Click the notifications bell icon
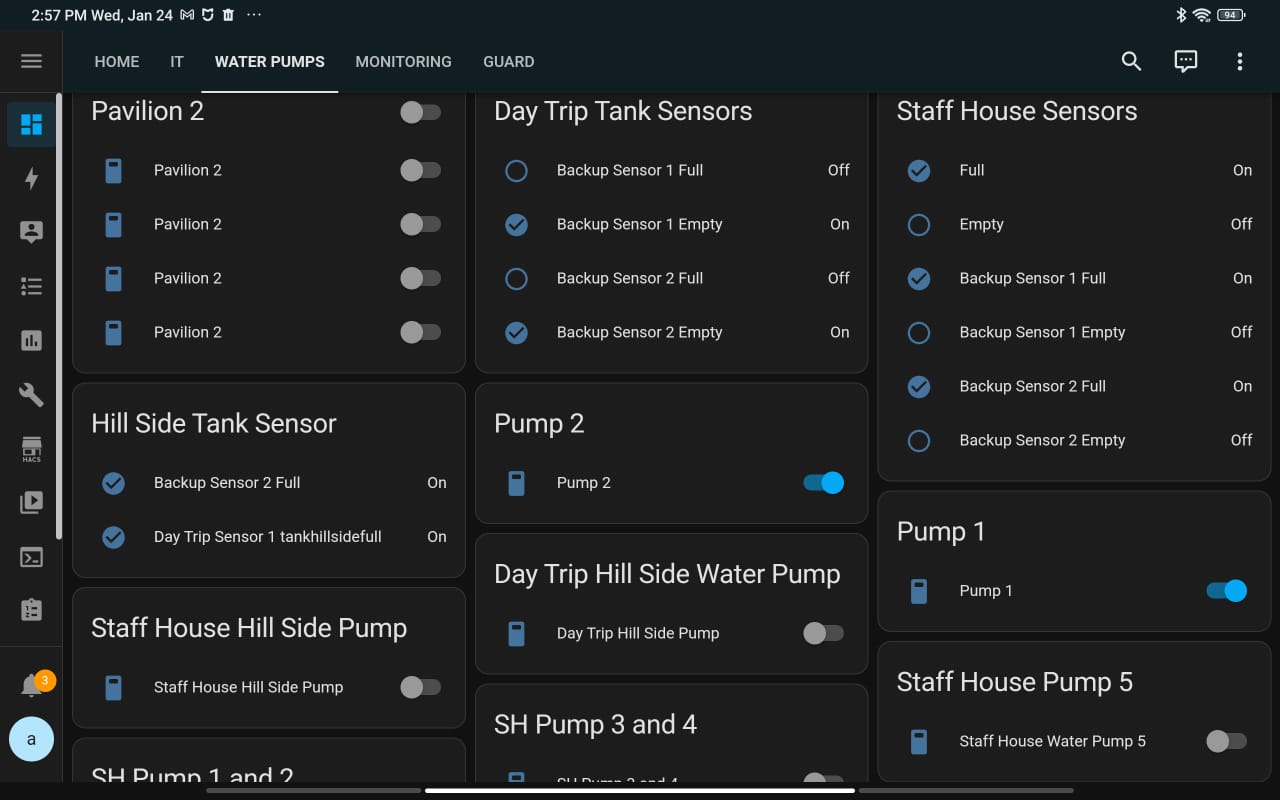Screen dimensions: 1280x800 (32, 686)
